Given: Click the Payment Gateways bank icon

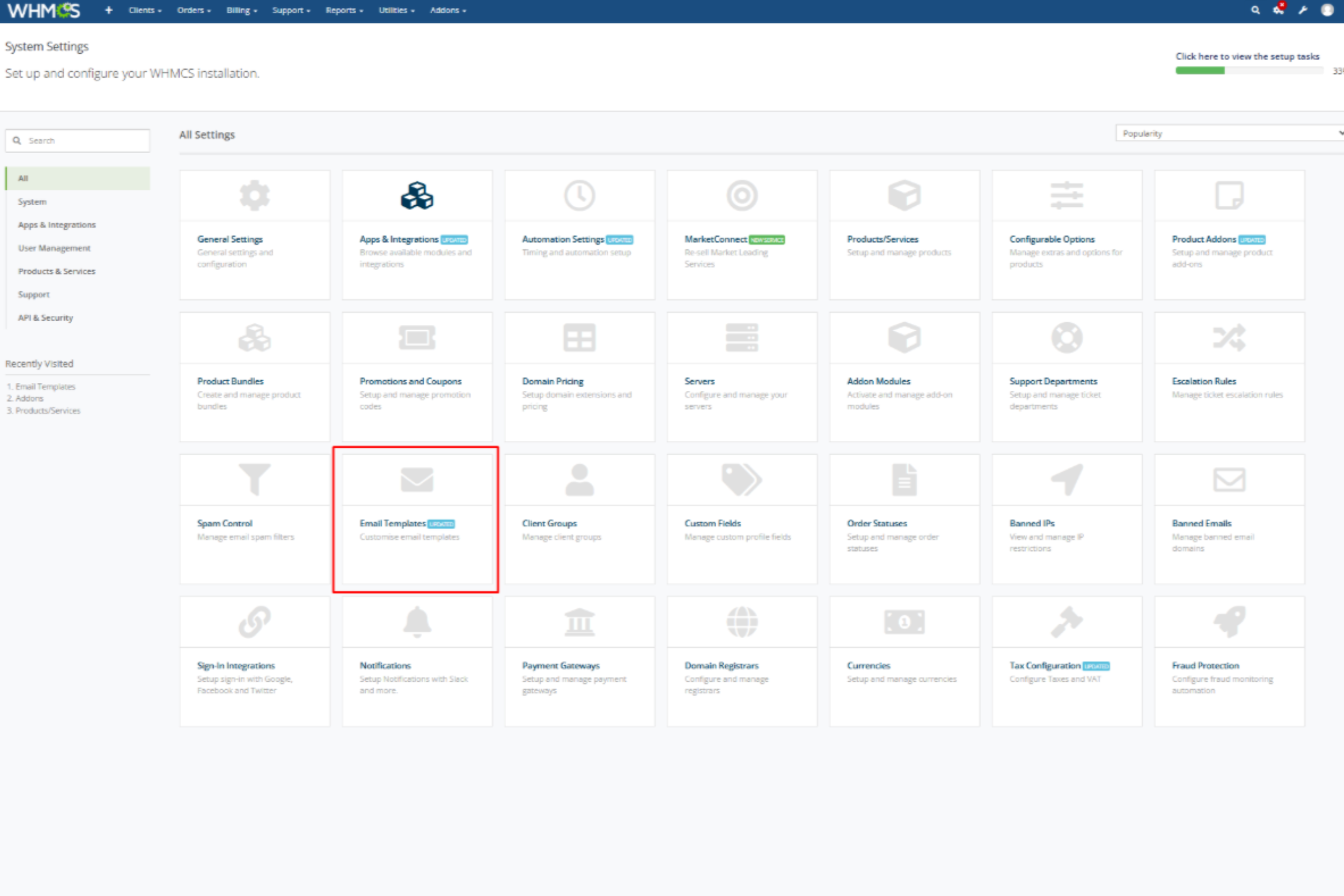Looking at the screenshot, I should pyautogui.click(x=579, y=622).
